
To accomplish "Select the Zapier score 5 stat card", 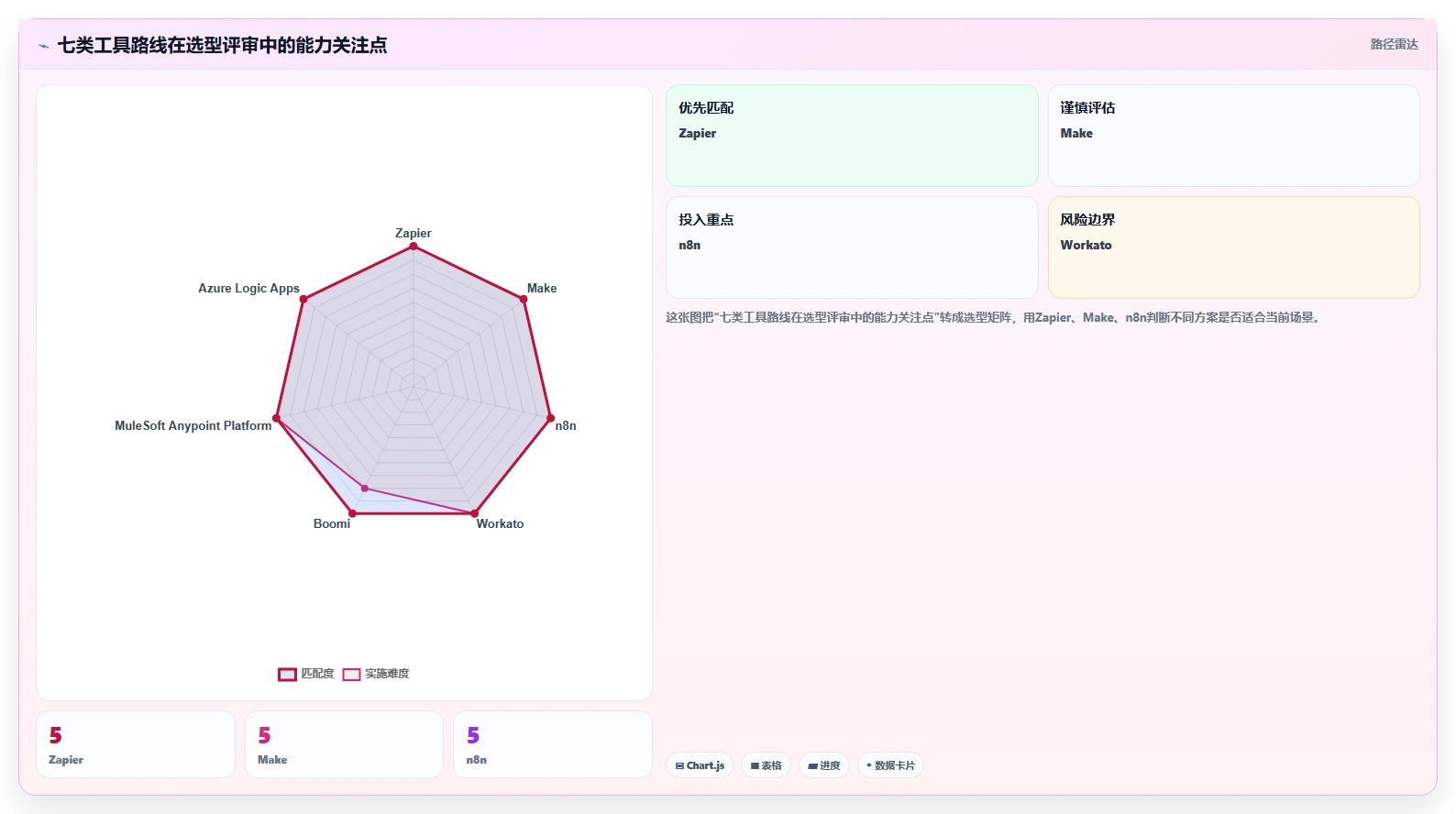I will pyautogui.click(x=136, y=744).
